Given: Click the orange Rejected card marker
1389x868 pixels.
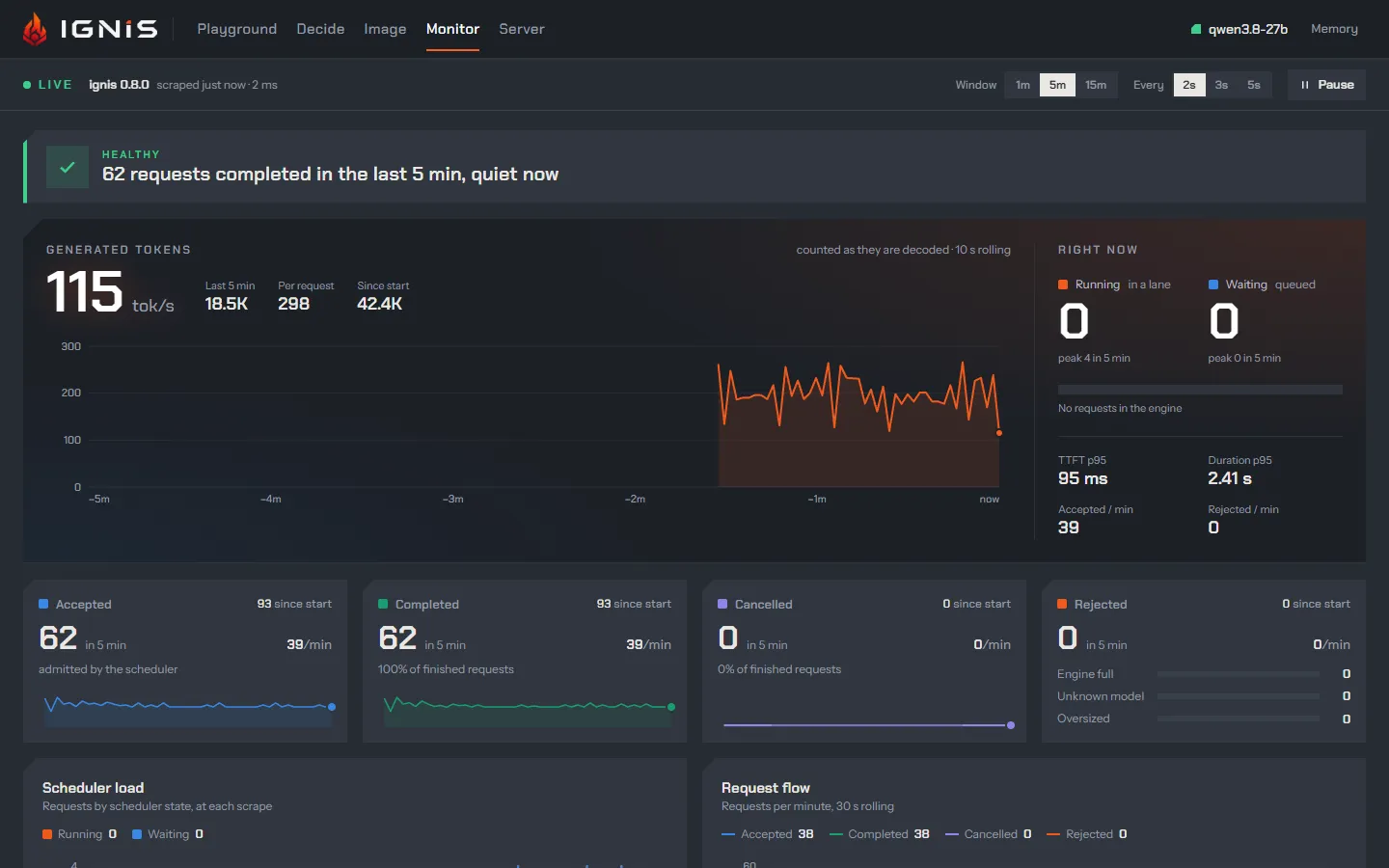Looking at the screenshot, I should pos(1062,604).
